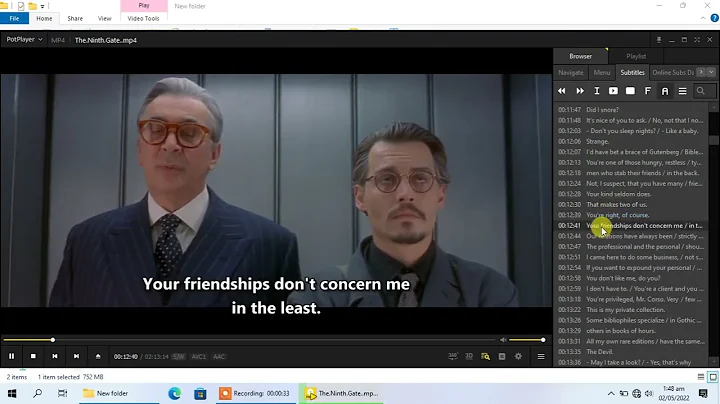Open the chapter/bookmark panel icon
The width and height of the screenshot is (720, 404).
coord(502,356)
